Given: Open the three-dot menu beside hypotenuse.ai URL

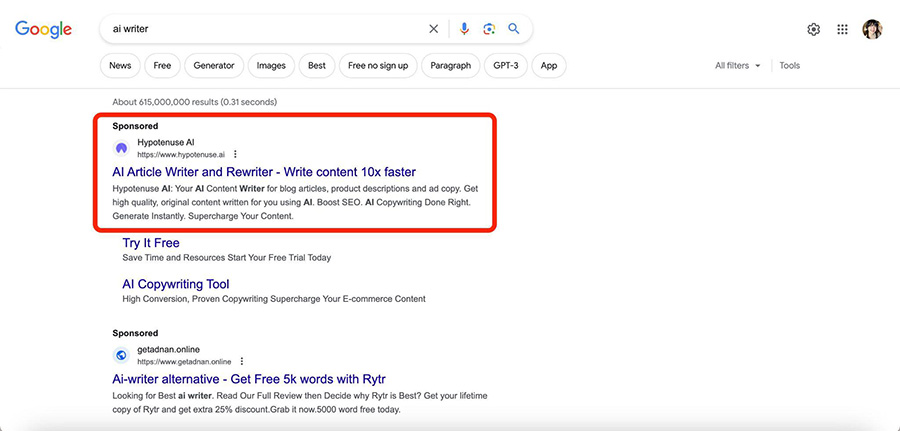Looking at the screenshot, I should tap(235, 154).
